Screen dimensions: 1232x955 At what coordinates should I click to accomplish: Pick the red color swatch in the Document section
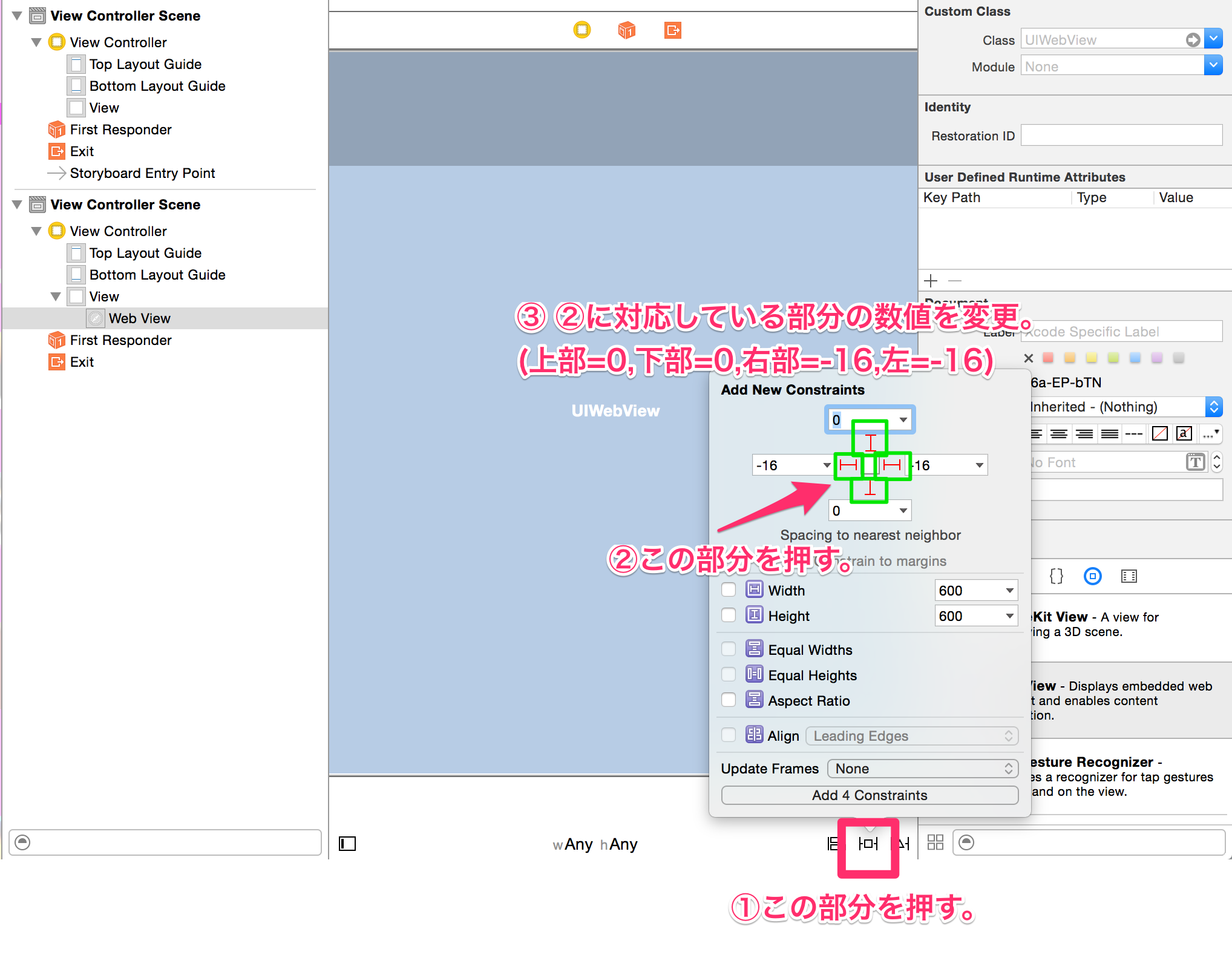(x=1047, y=358)
